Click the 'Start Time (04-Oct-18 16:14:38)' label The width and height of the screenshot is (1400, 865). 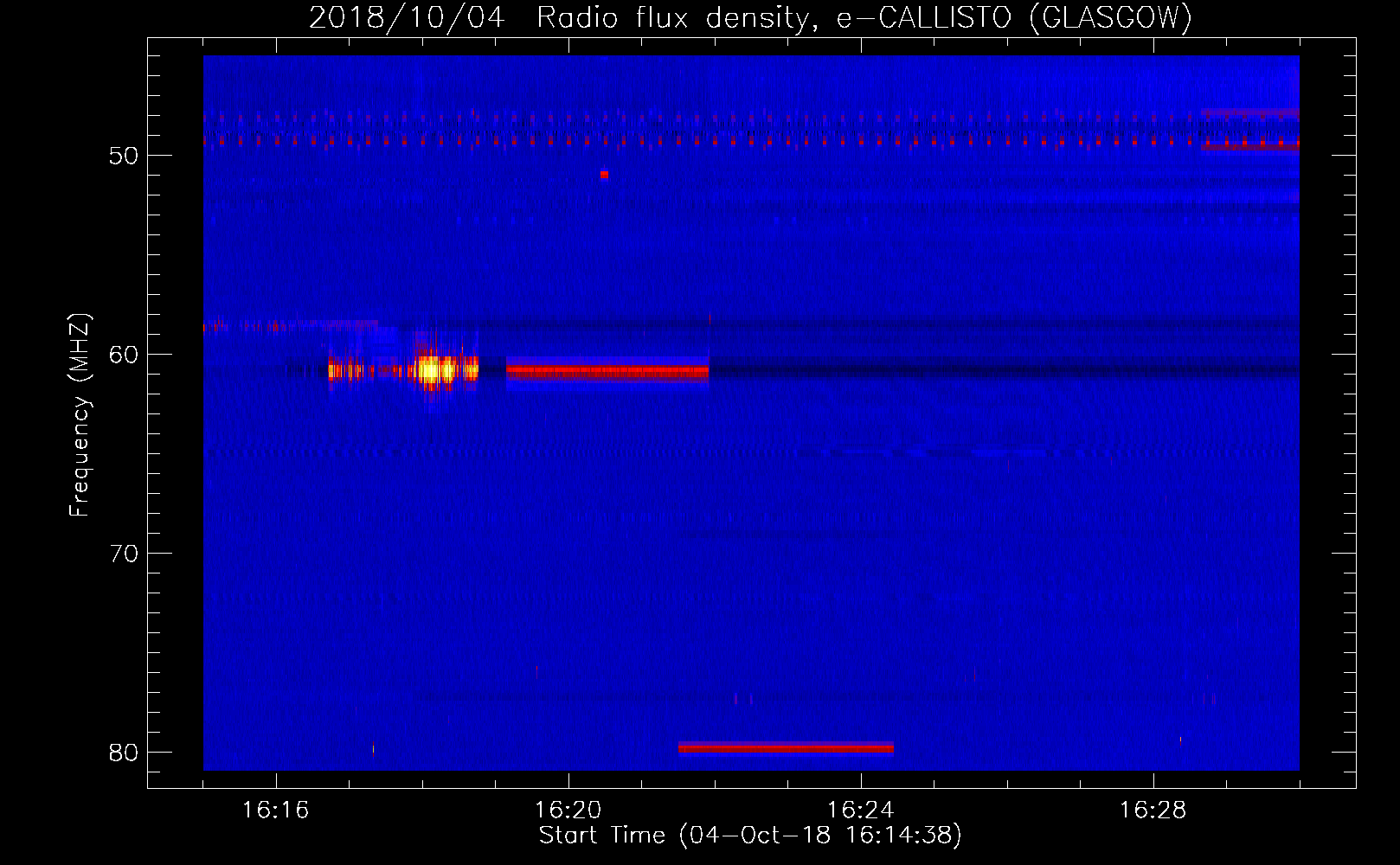750,836
